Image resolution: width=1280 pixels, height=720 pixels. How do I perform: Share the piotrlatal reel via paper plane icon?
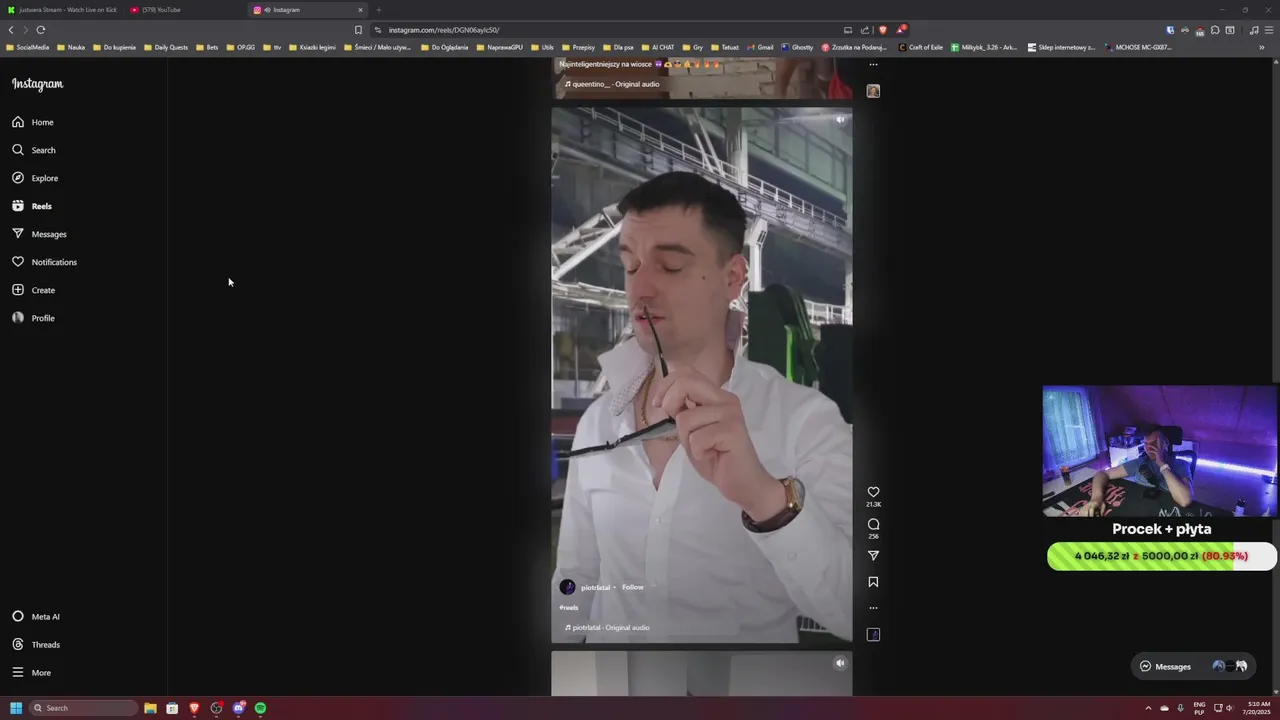pyautogui.click(x=873, y=555)
